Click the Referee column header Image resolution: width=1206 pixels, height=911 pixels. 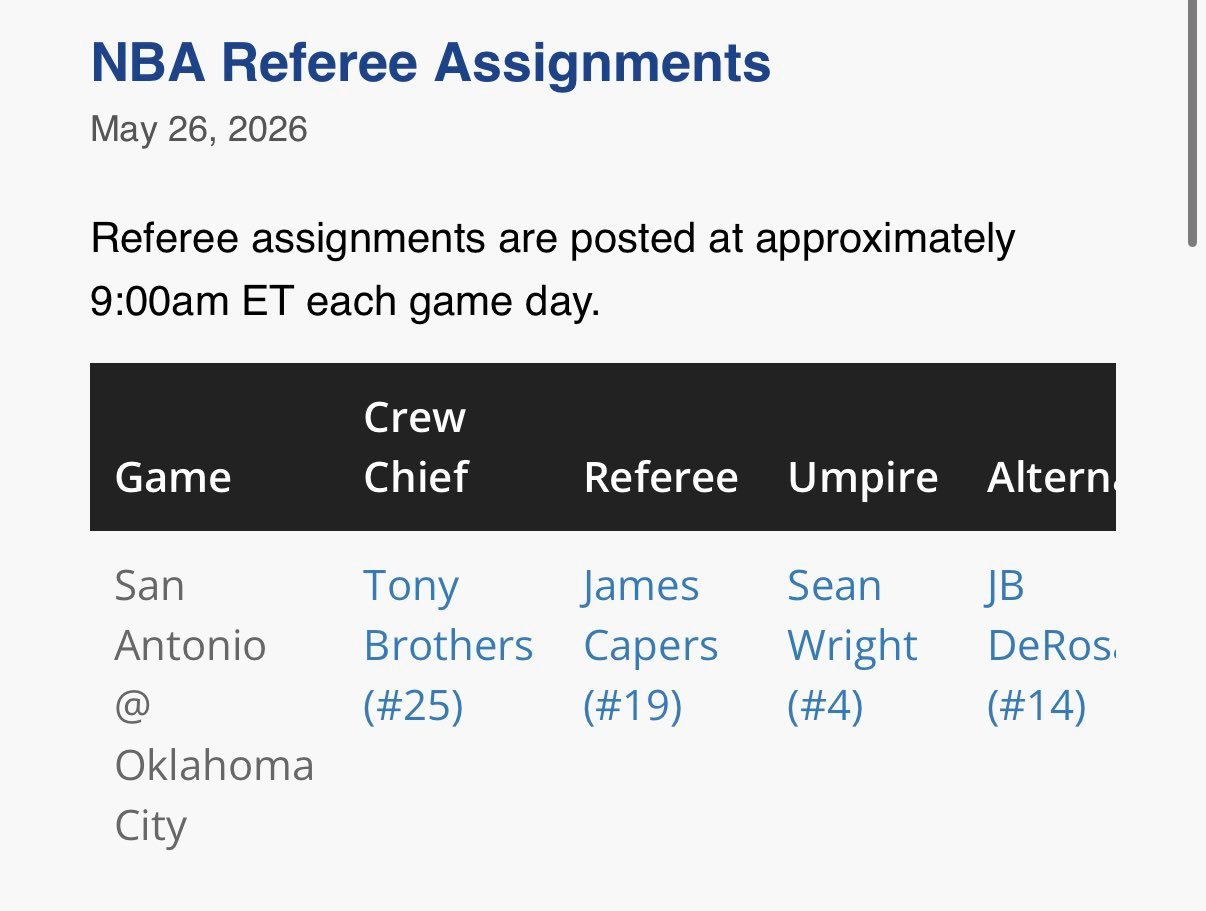[661, 478]
